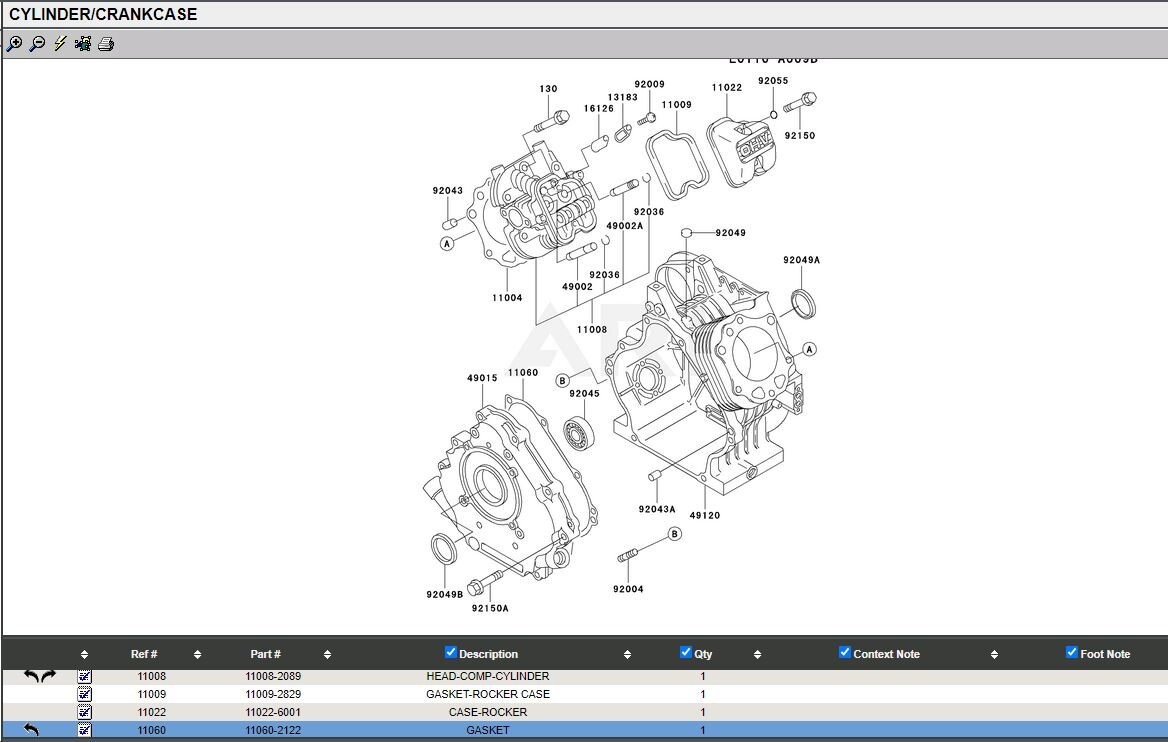Click the part list icon beside row 11008
Image resolution: width=1168 pixels, height=742 pixels.
pos(84,675)
